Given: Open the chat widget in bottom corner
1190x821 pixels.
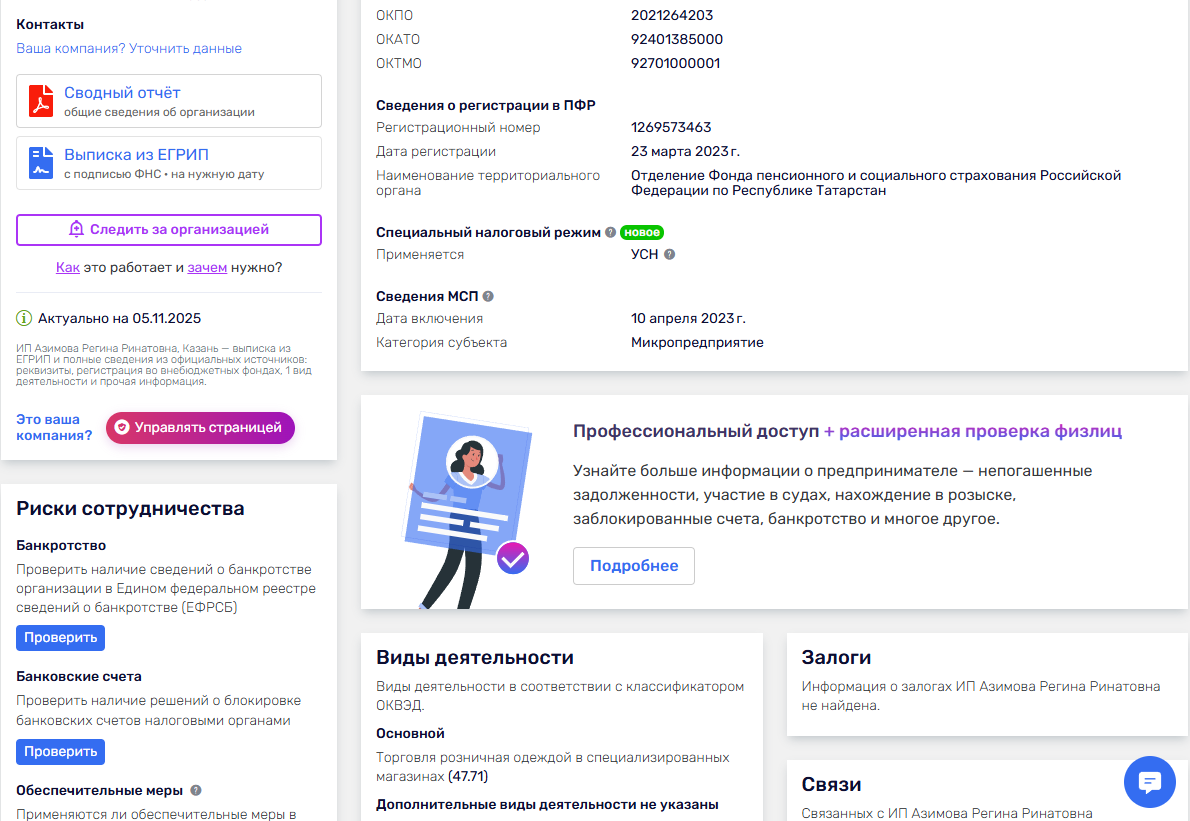Looking at the screenshot, I should [1149, 782].
